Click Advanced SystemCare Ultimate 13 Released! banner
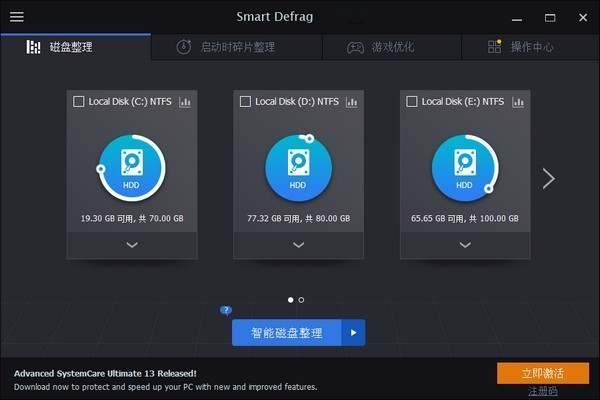600x400 pixels. [105, 374]
